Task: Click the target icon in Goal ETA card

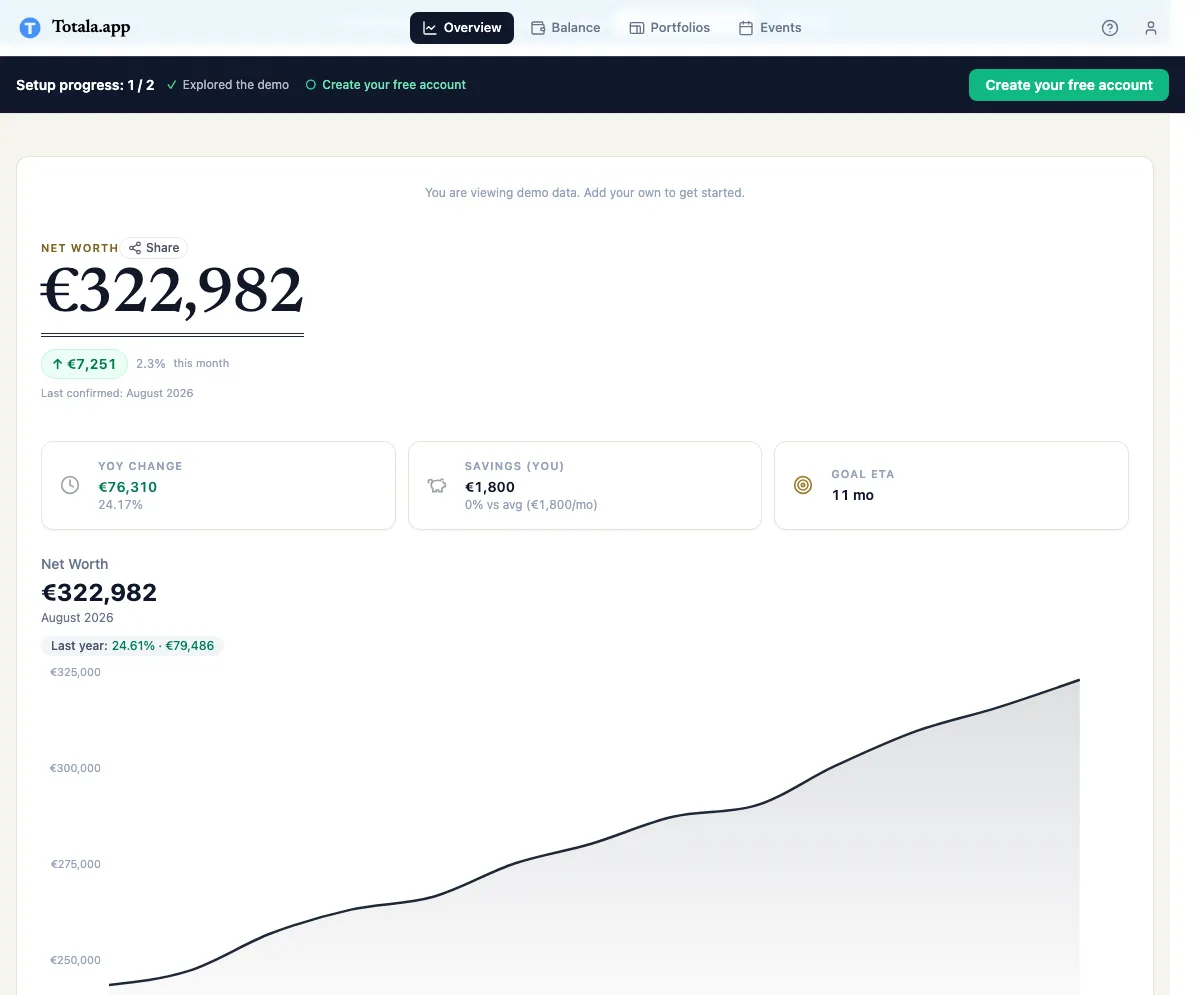Action: (x=803, y=485)
